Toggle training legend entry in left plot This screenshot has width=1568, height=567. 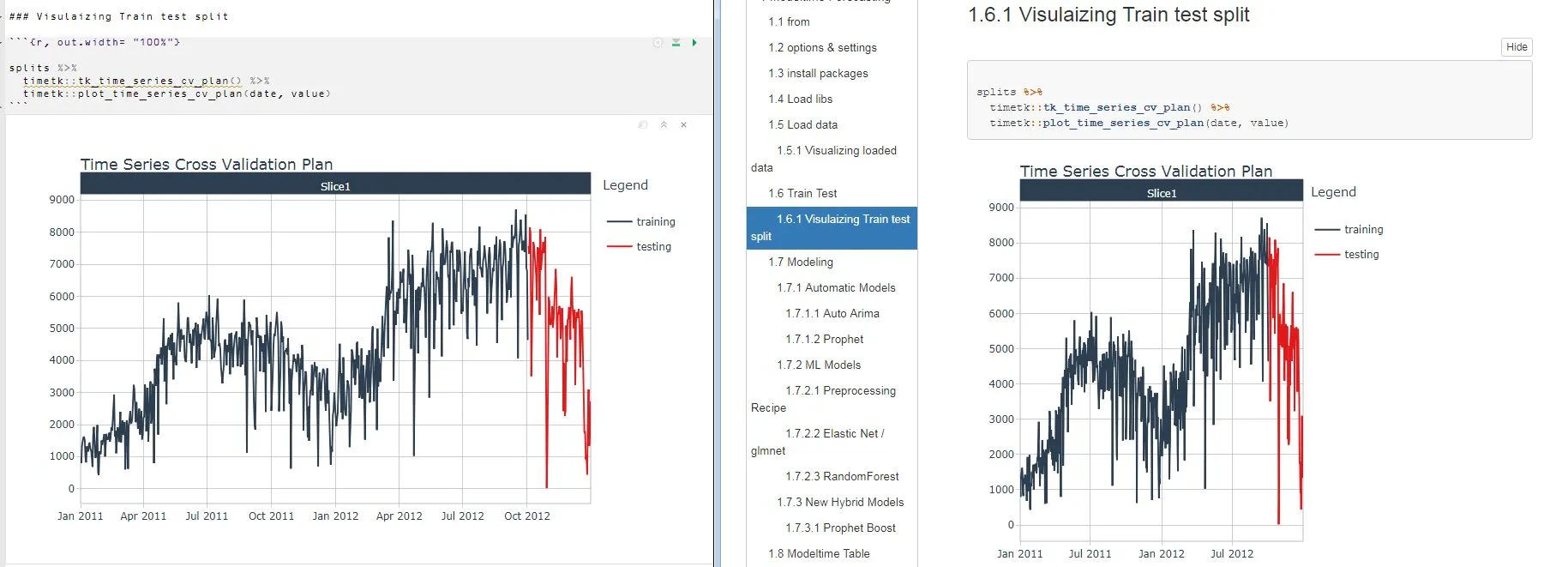click(x=641, y=221)
